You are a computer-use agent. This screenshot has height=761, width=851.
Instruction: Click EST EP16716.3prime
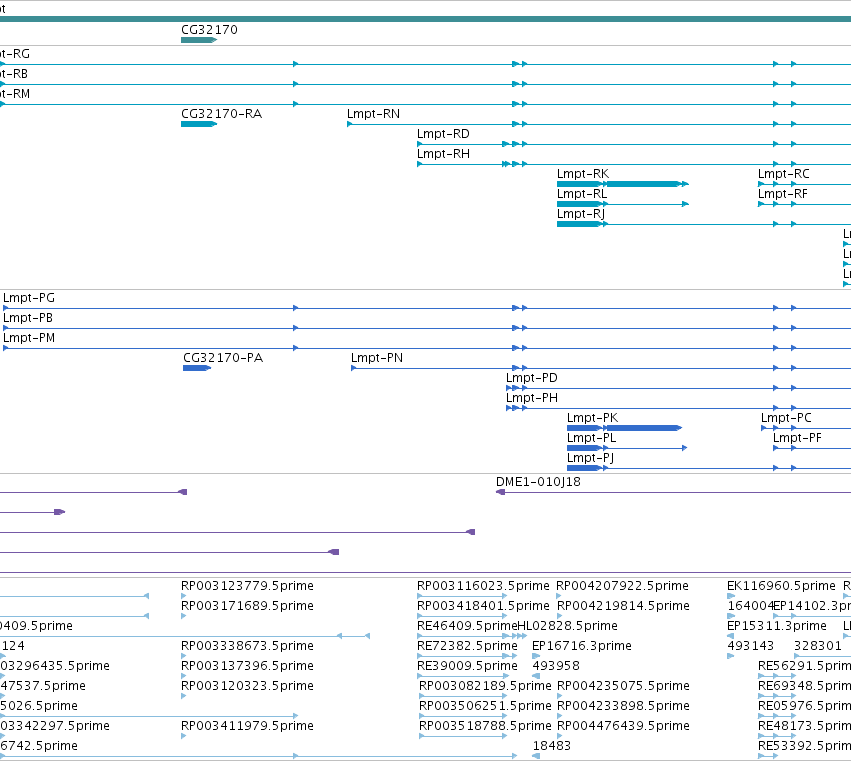pyautogui.click(x=582, y=646)
